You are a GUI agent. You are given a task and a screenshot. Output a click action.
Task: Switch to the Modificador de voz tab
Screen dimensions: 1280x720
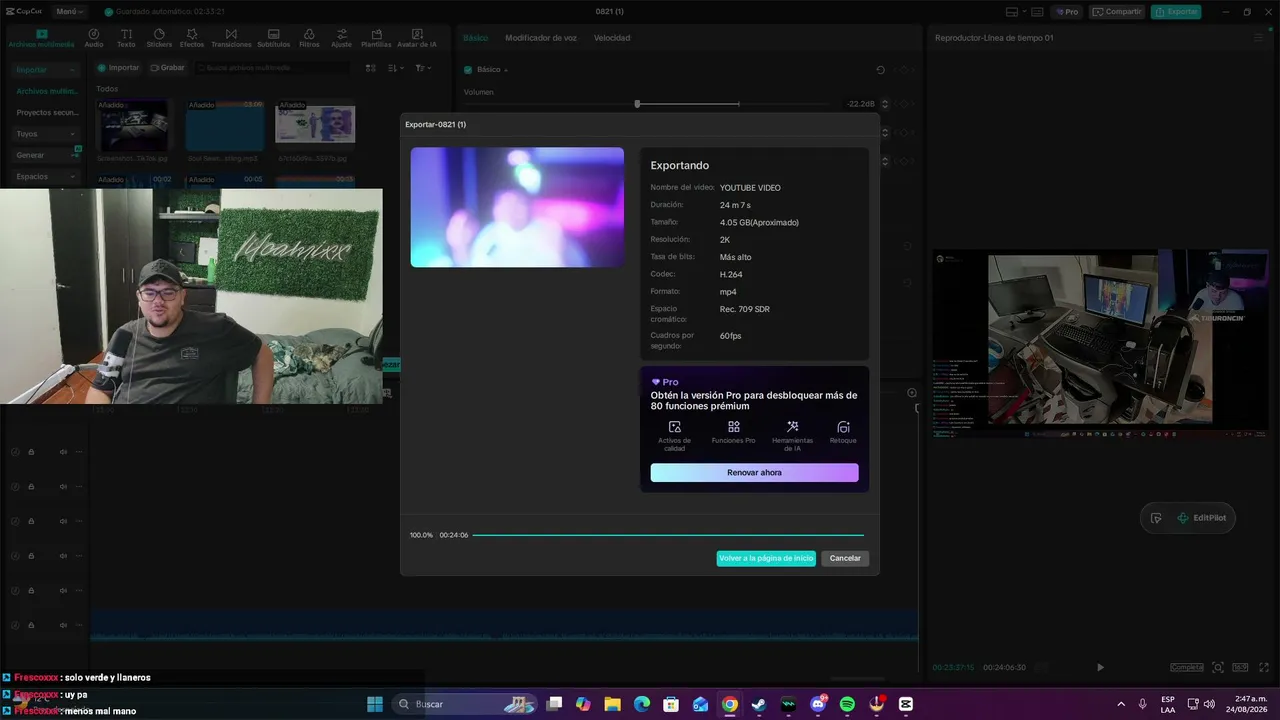(x=541, y=38)
